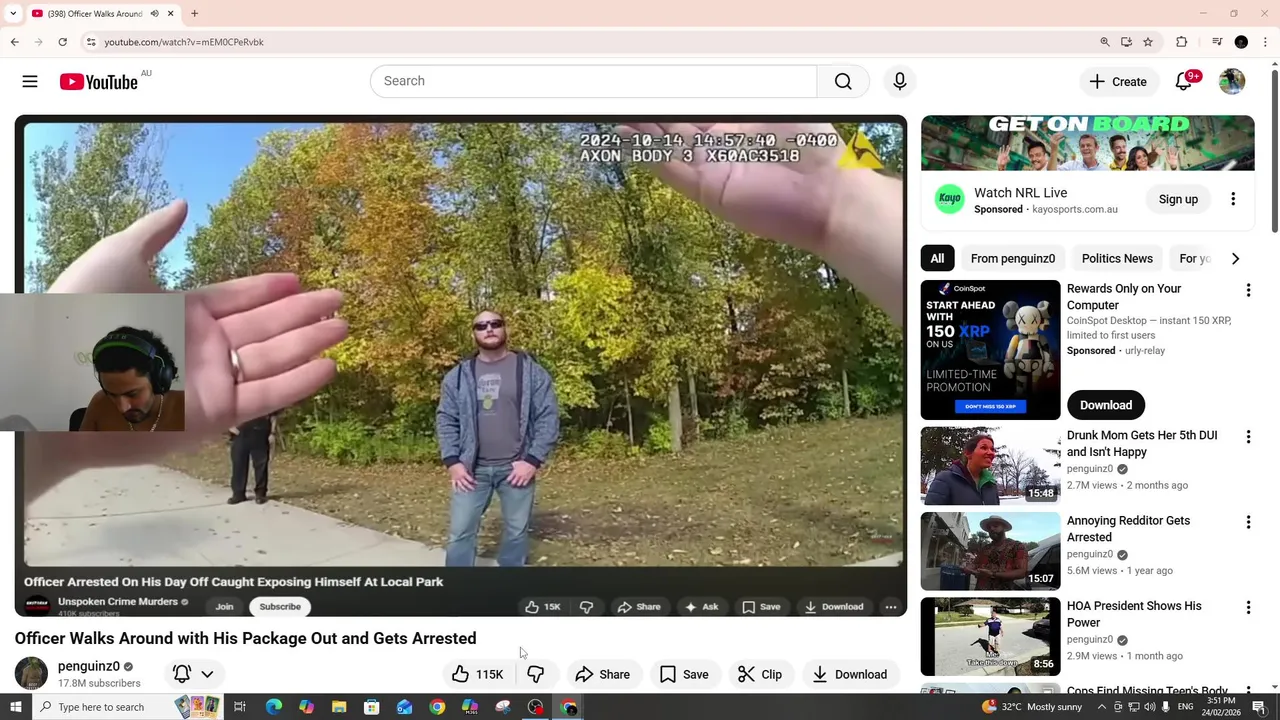Expand the subscription notification options chevron
This screenshot has width=1280, height=720.
[x=207, y=674]
